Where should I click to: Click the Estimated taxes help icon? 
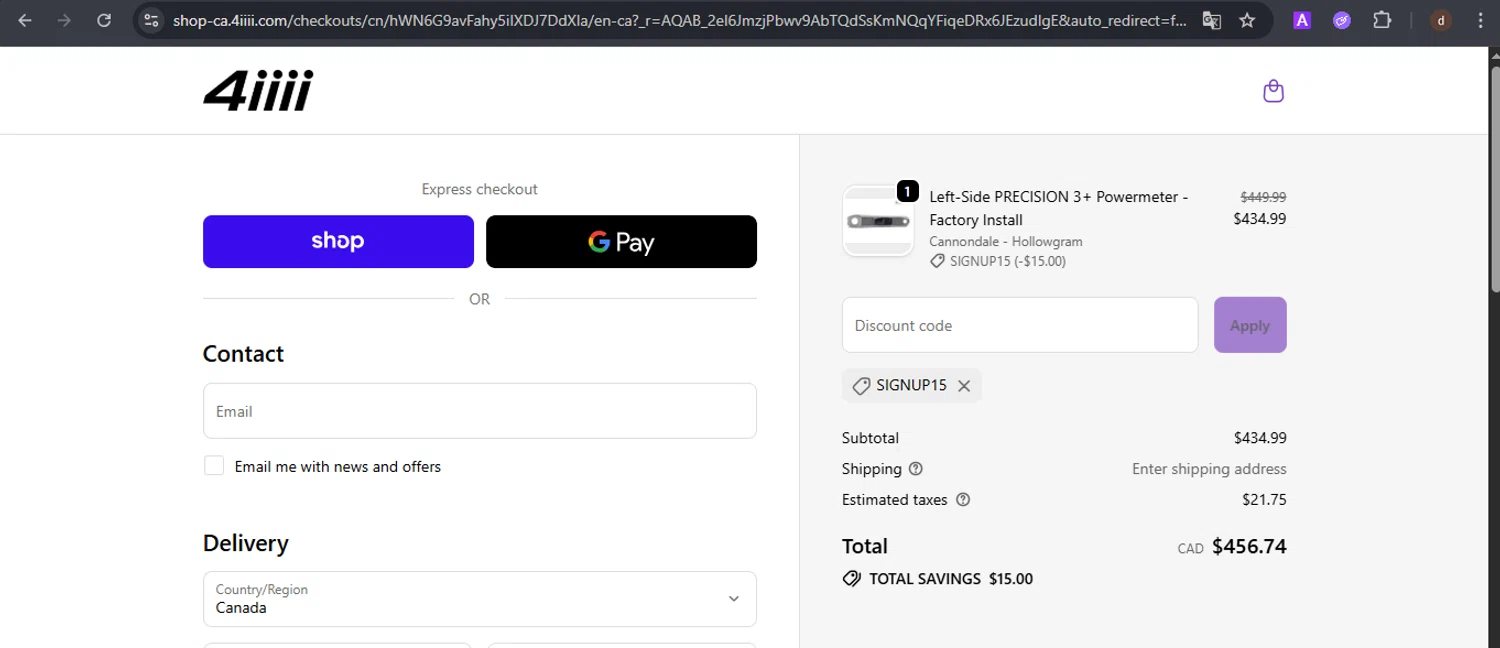point(963,500)
